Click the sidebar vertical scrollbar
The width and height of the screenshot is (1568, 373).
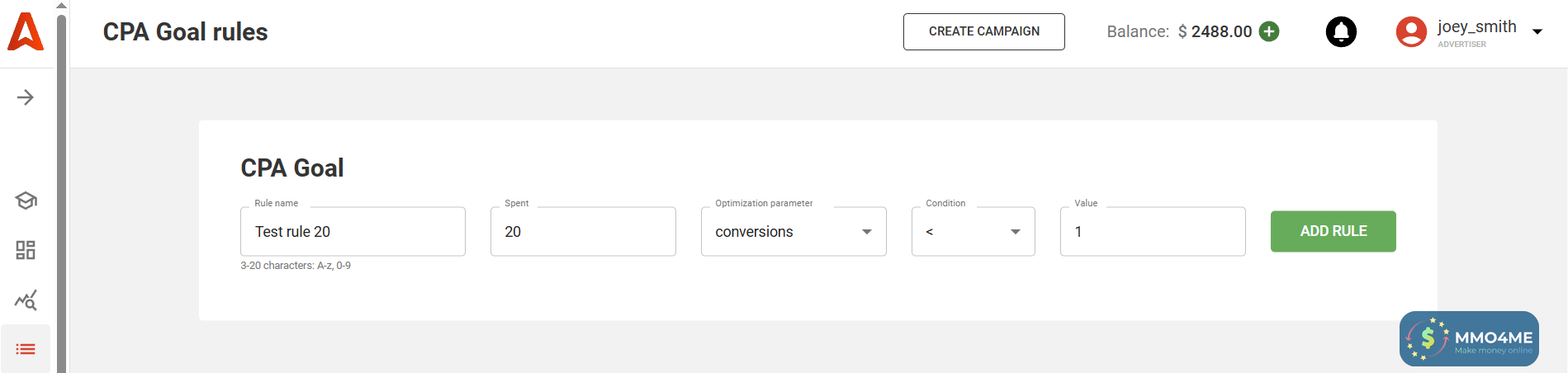62,190
